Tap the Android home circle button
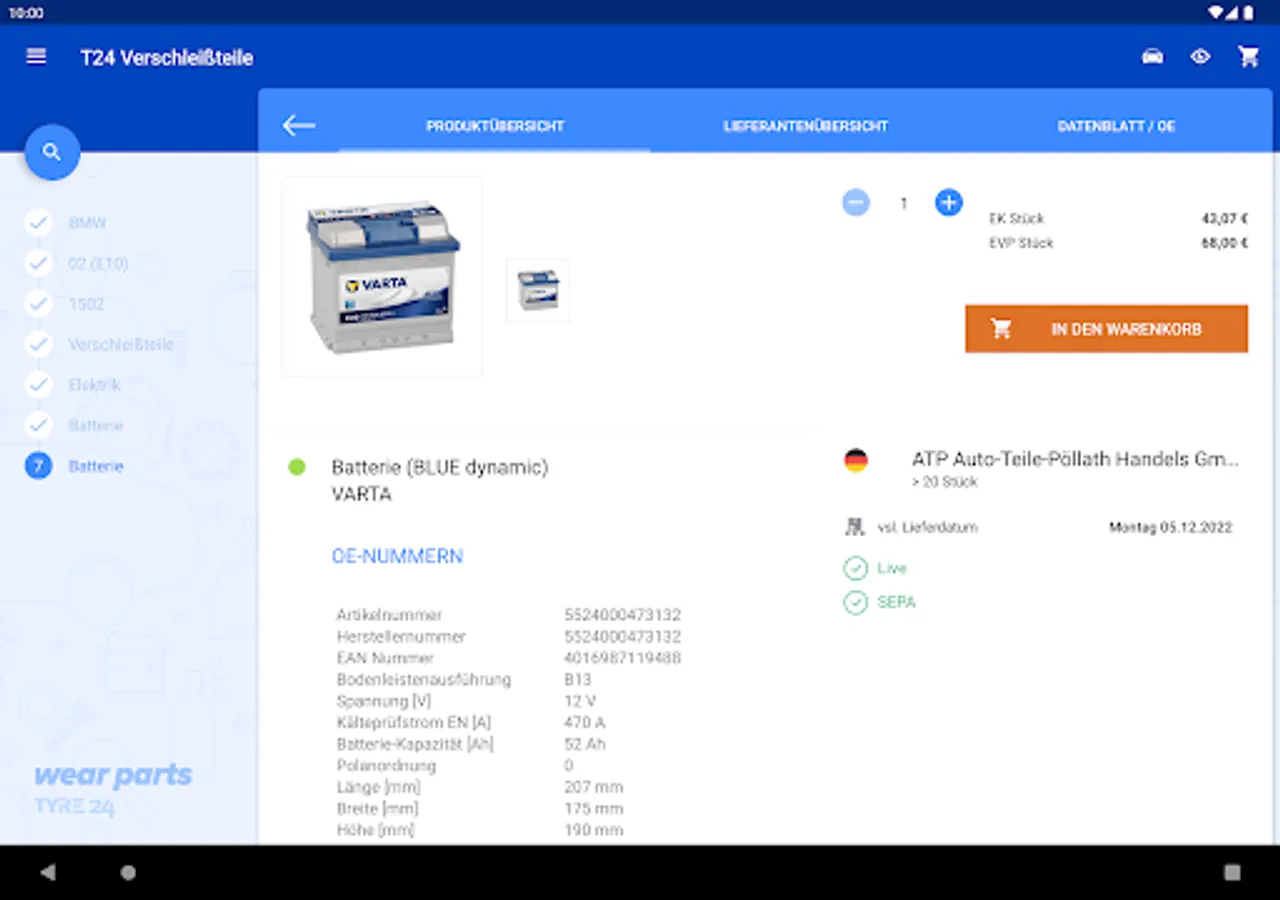This screenshot has width=1280, height=900. tap(128, 872)
